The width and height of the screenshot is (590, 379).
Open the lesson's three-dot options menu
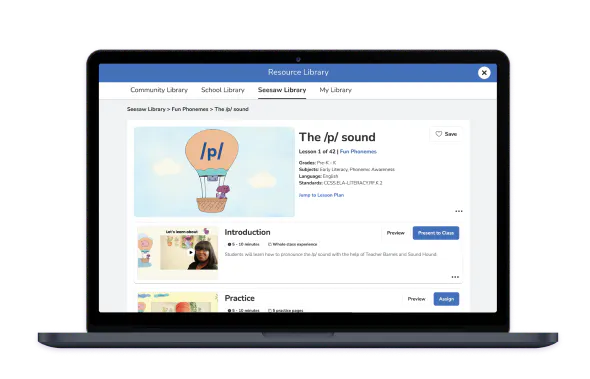[459, 211]
